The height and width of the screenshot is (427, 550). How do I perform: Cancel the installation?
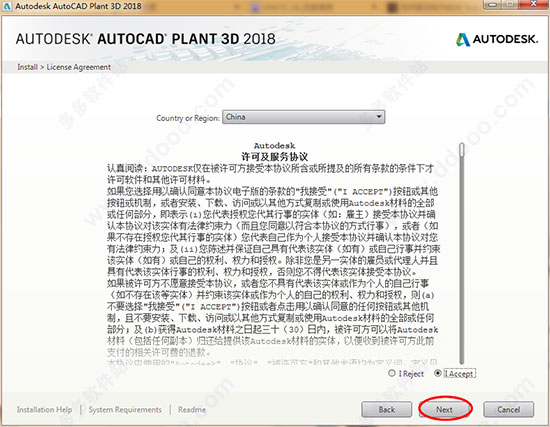pyautogui.click(x=509, y=409)
